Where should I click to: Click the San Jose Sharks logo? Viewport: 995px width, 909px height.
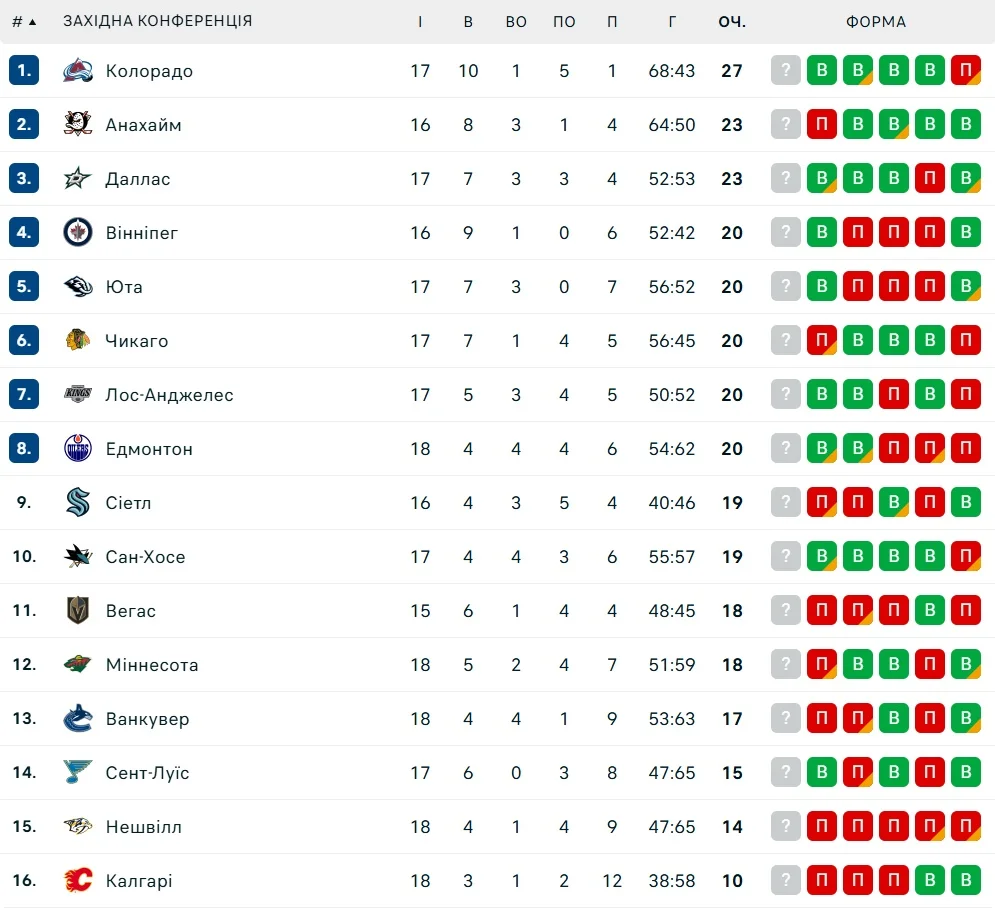78,557
